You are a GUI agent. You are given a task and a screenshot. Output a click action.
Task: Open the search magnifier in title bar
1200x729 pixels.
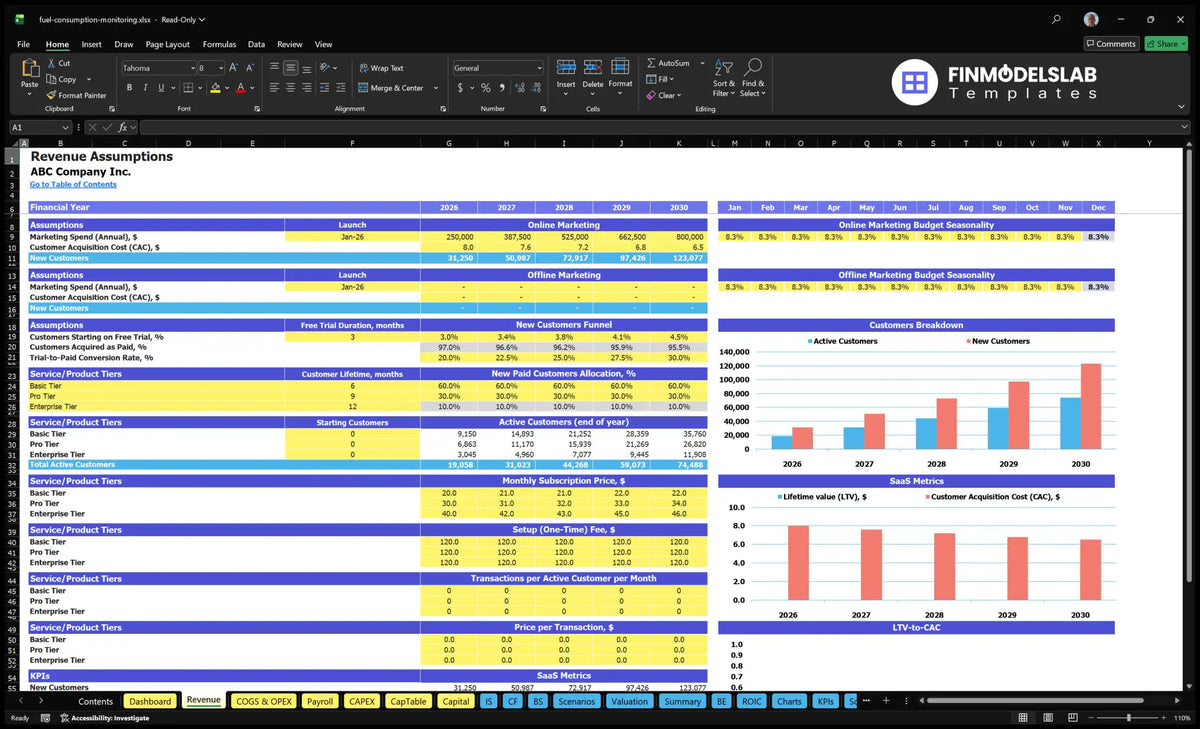[1057, 19]
